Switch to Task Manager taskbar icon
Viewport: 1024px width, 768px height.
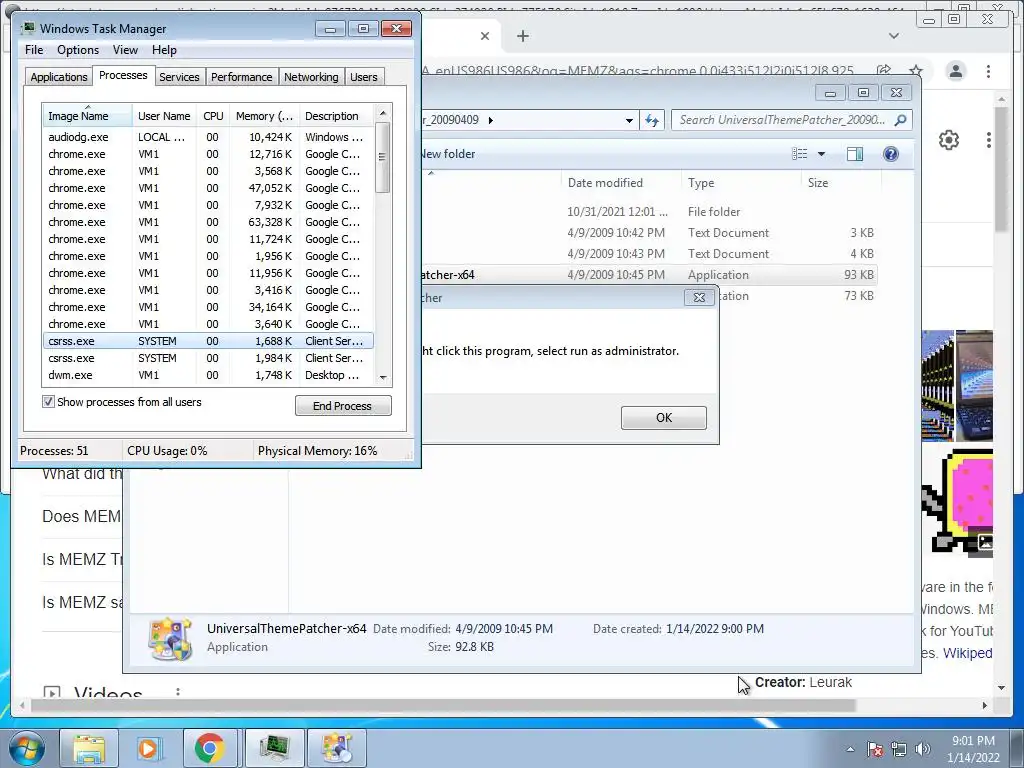(274, 748)
